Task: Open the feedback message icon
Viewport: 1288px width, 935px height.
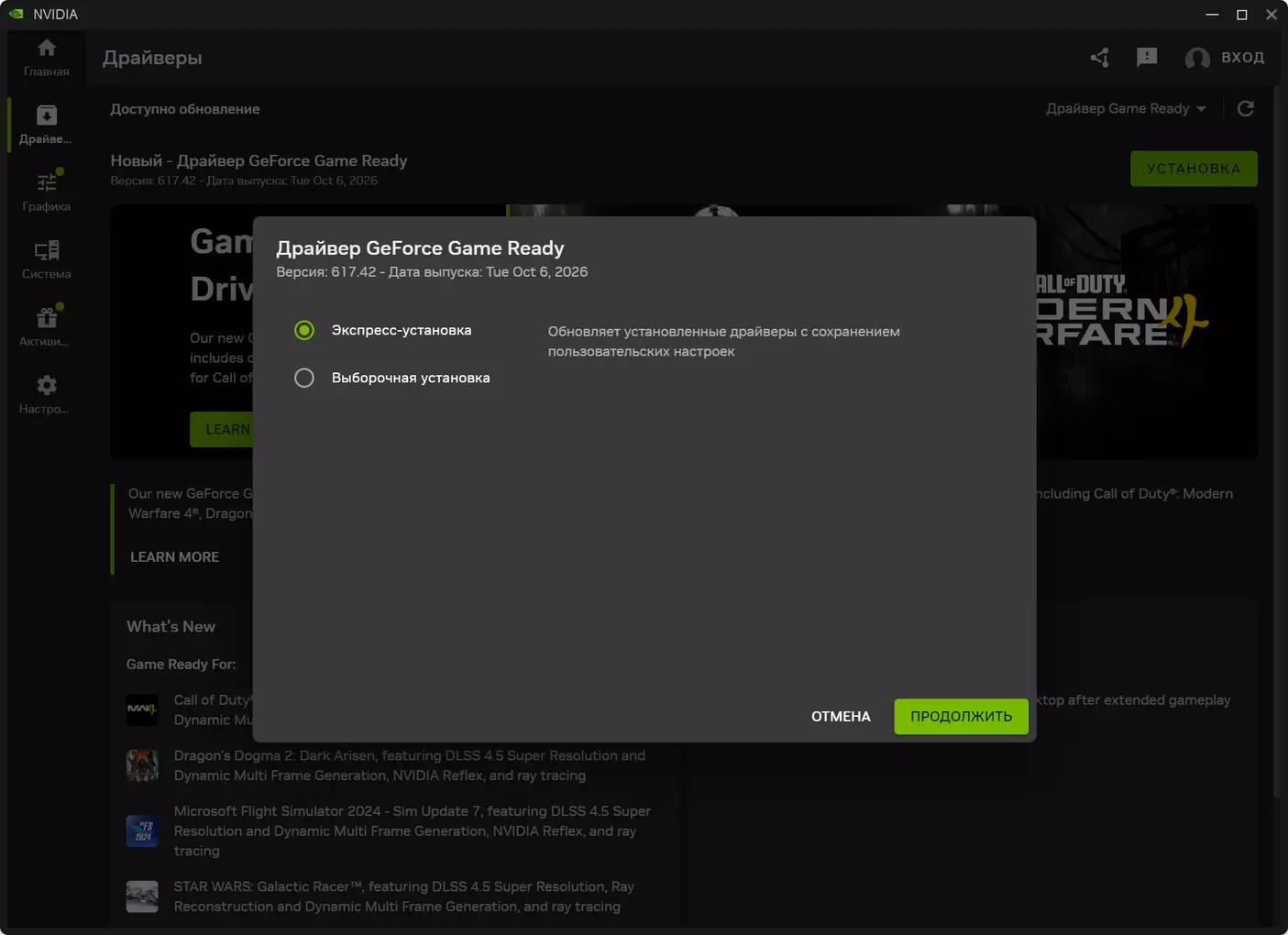Action: 1146,58
